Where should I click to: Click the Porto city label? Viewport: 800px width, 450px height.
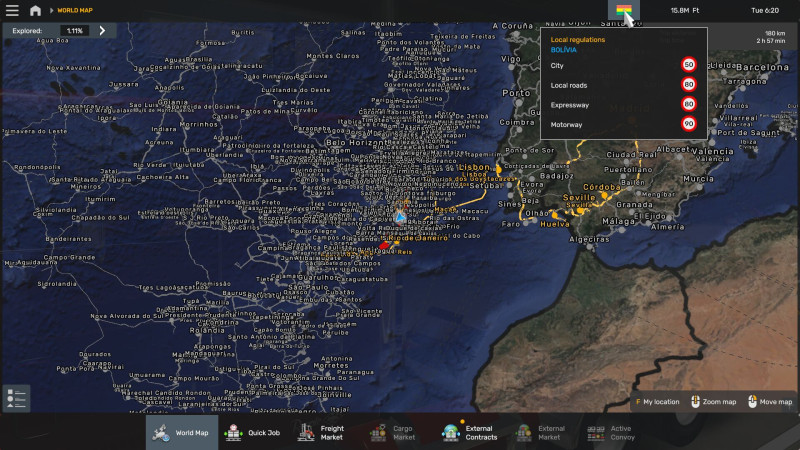point(516,93)
